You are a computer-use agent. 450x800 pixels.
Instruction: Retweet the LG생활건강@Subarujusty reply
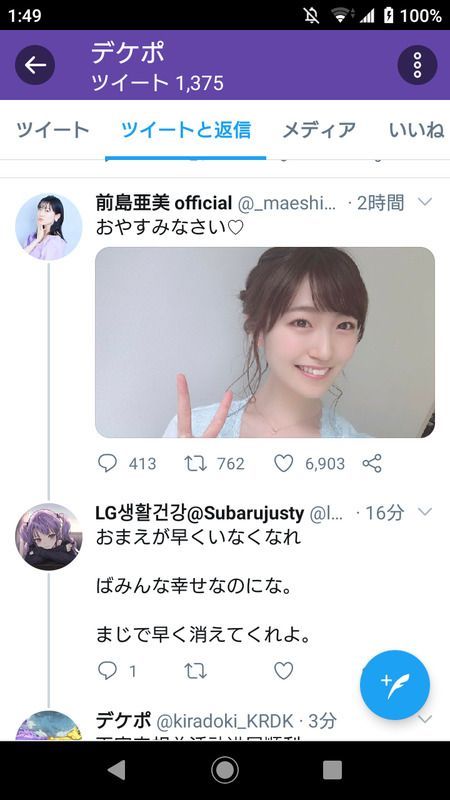point(195,670)
